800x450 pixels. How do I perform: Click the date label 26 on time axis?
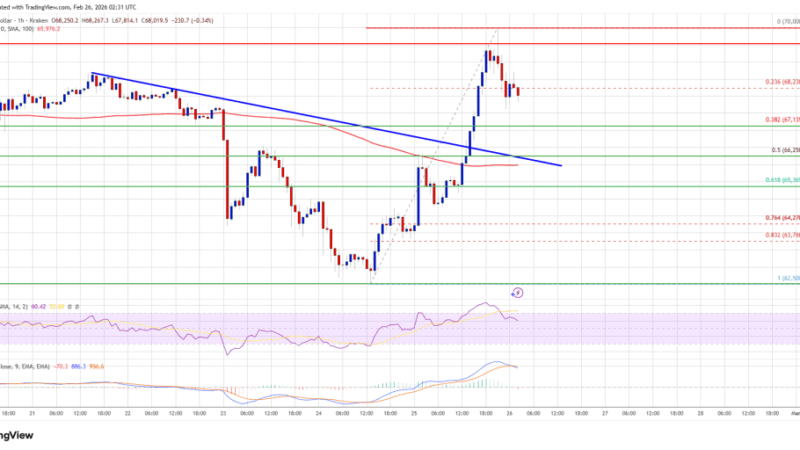(x=509, y=413)
